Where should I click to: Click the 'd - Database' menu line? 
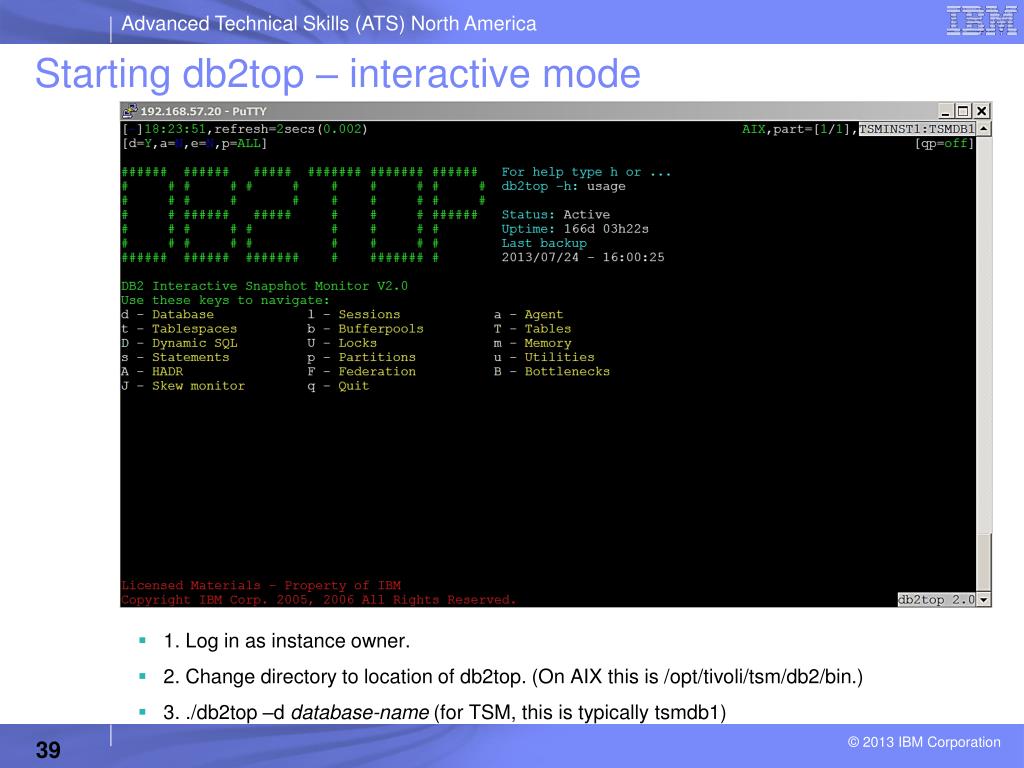point(168,314)
